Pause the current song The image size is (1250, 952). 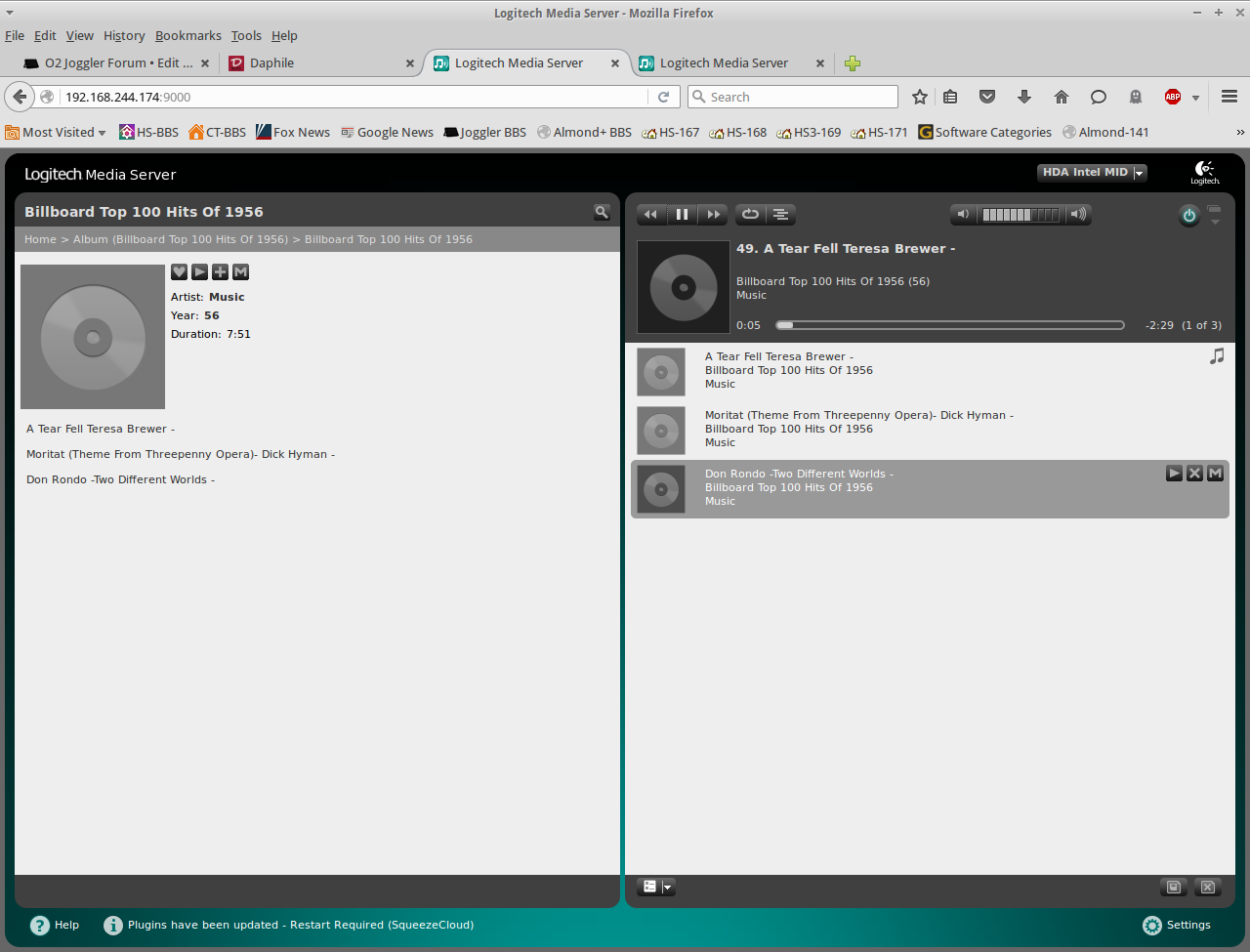(x=682, y=215)
